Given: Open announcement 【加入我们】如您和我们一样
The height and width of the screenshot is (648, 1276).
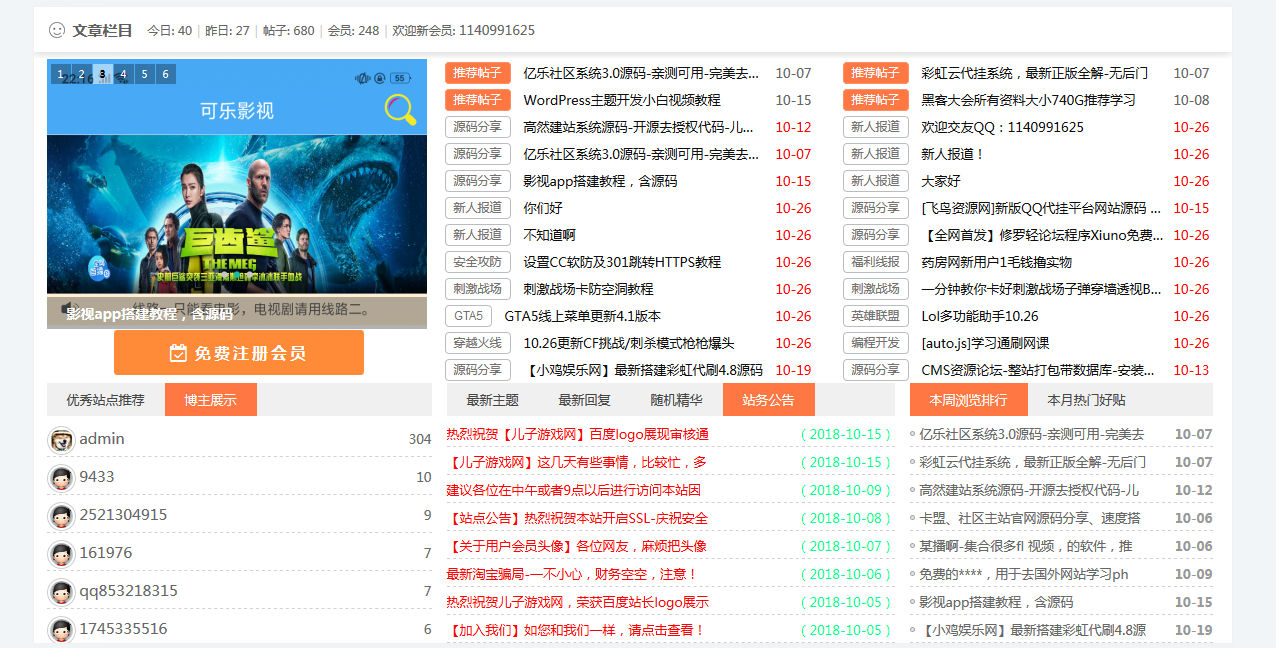Looking at the screenshot, I should [576, 630].
